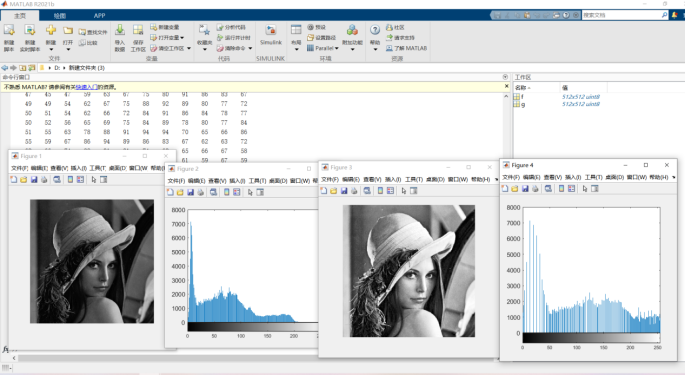Click the back arrow in the folder toolbar
Screen dimensions: 686x375
click(x=4, y=68)
